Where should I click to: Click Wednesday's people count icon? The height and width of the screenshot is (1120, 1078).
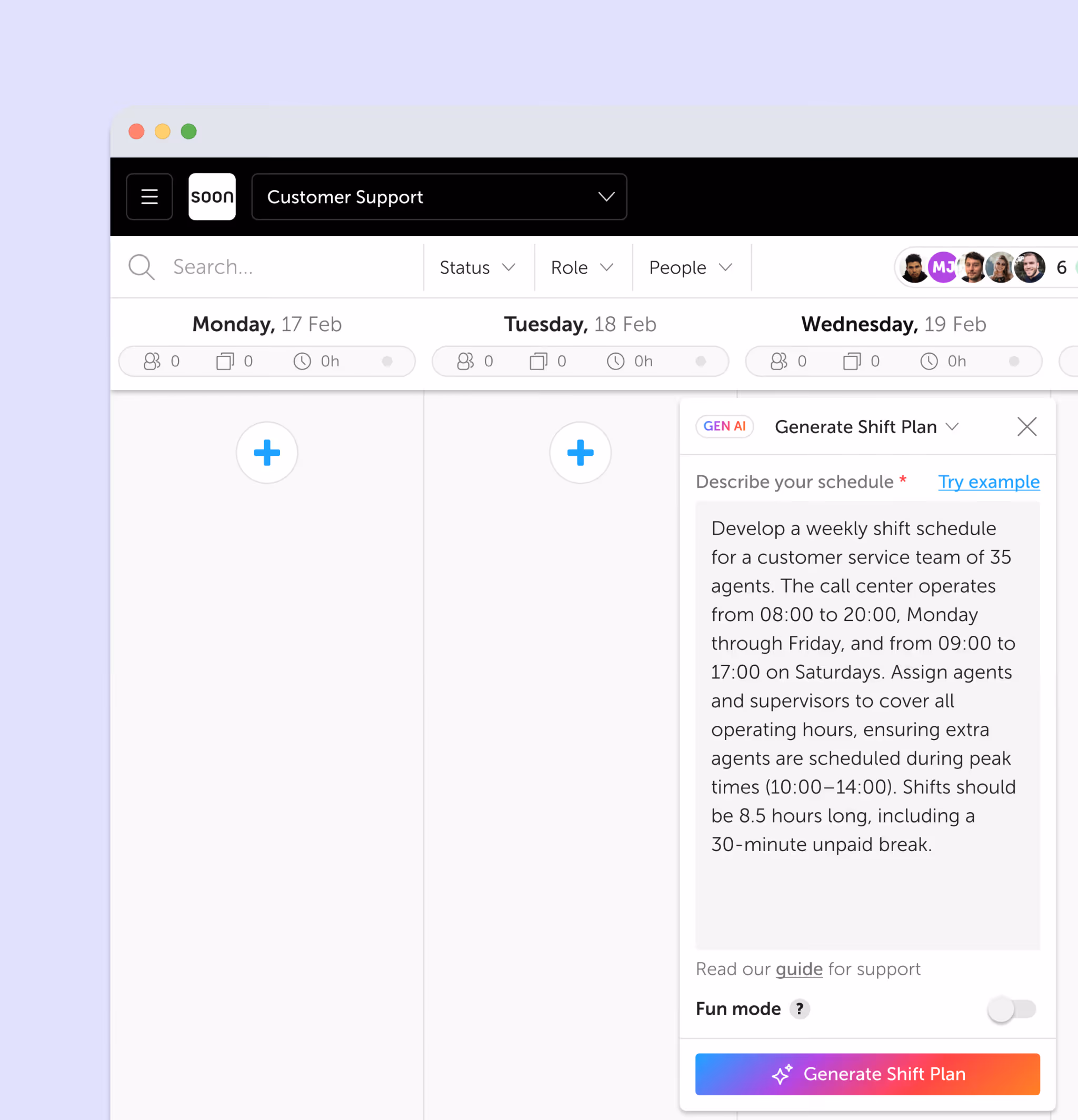779,361
